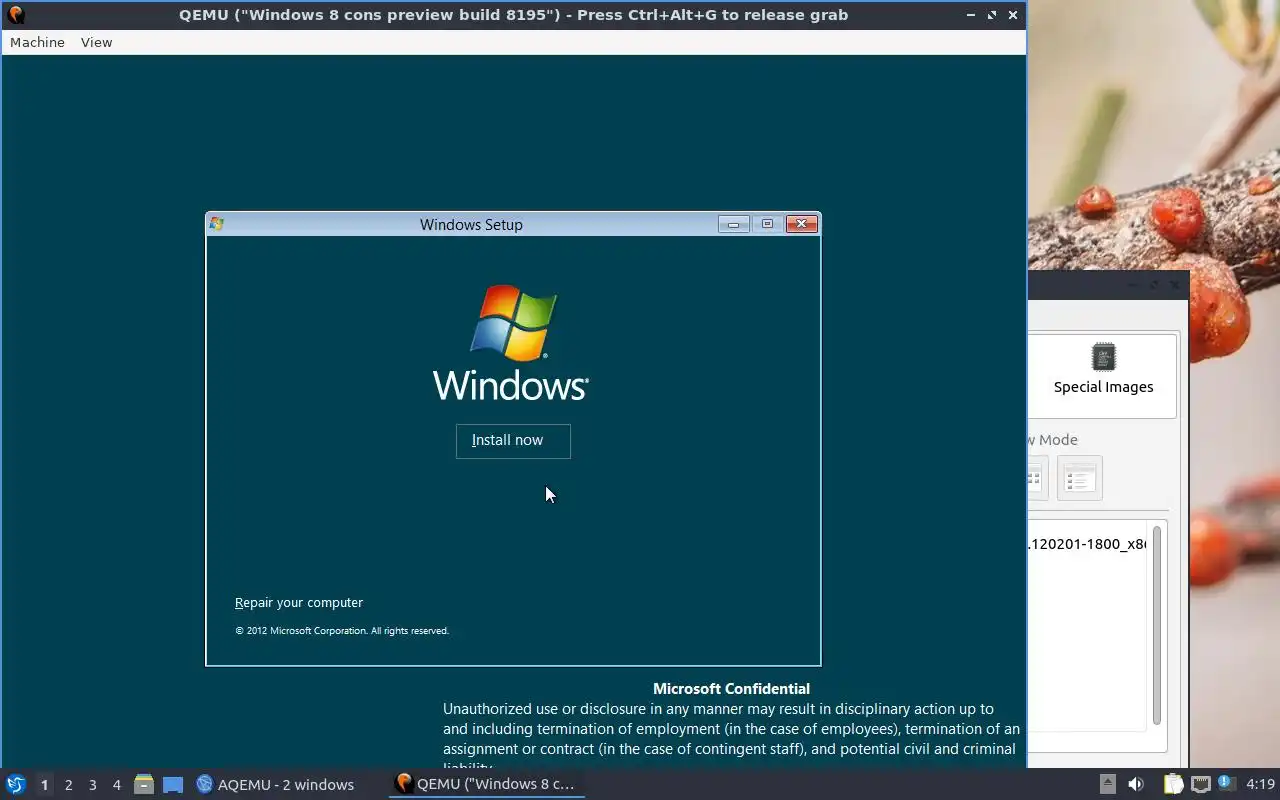Switch AQEMU to list view mode
1280x800 pixels.
(x=1079, y=478)
